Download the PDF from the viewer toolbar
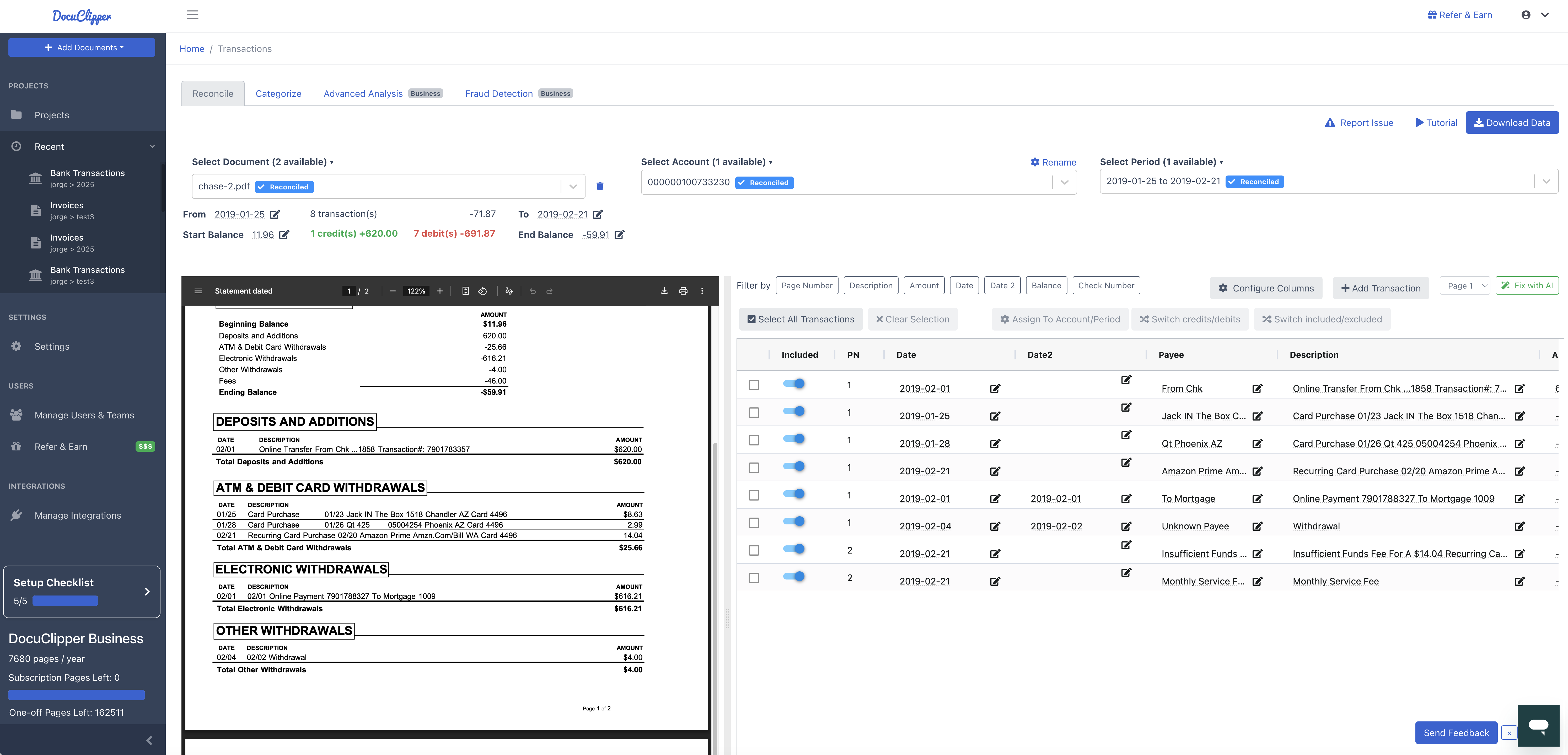Image resolution: width=1568 pixels, height=755 pixels. coord(664,291)
